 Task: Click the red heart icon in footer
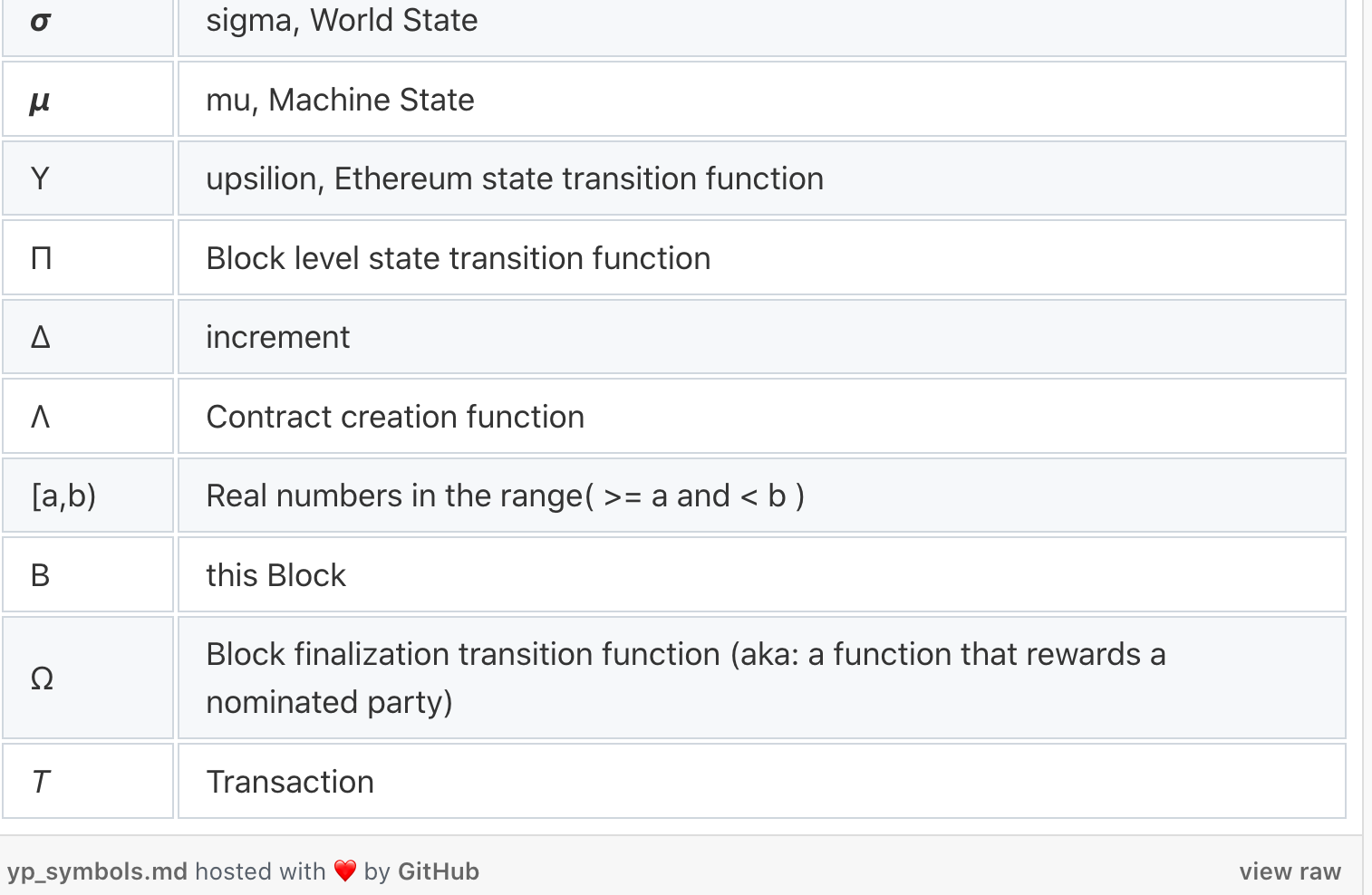click(x=345, y=871)
